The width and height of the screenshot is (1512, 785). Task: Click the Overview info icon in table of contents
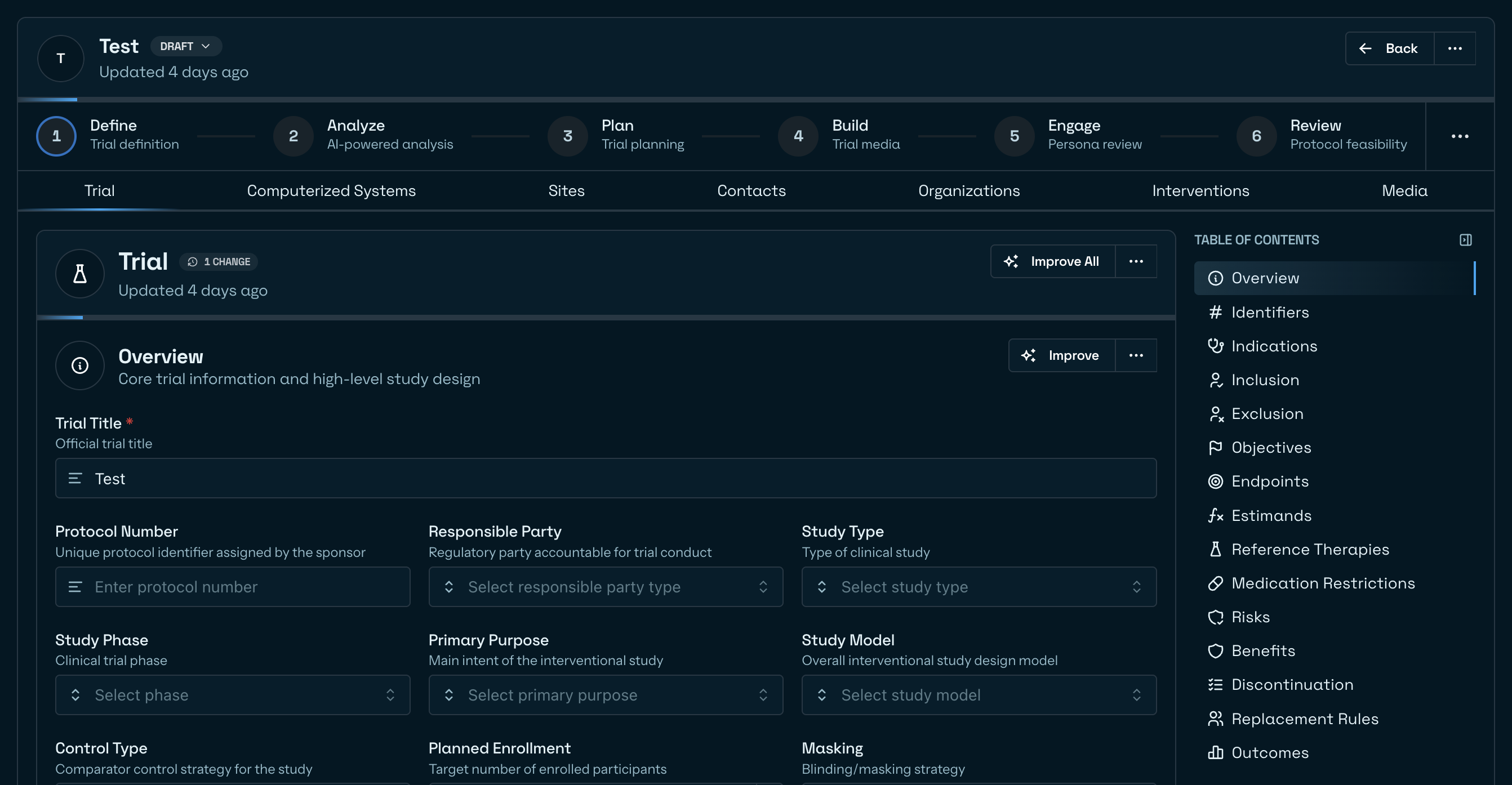[1215, 278]
